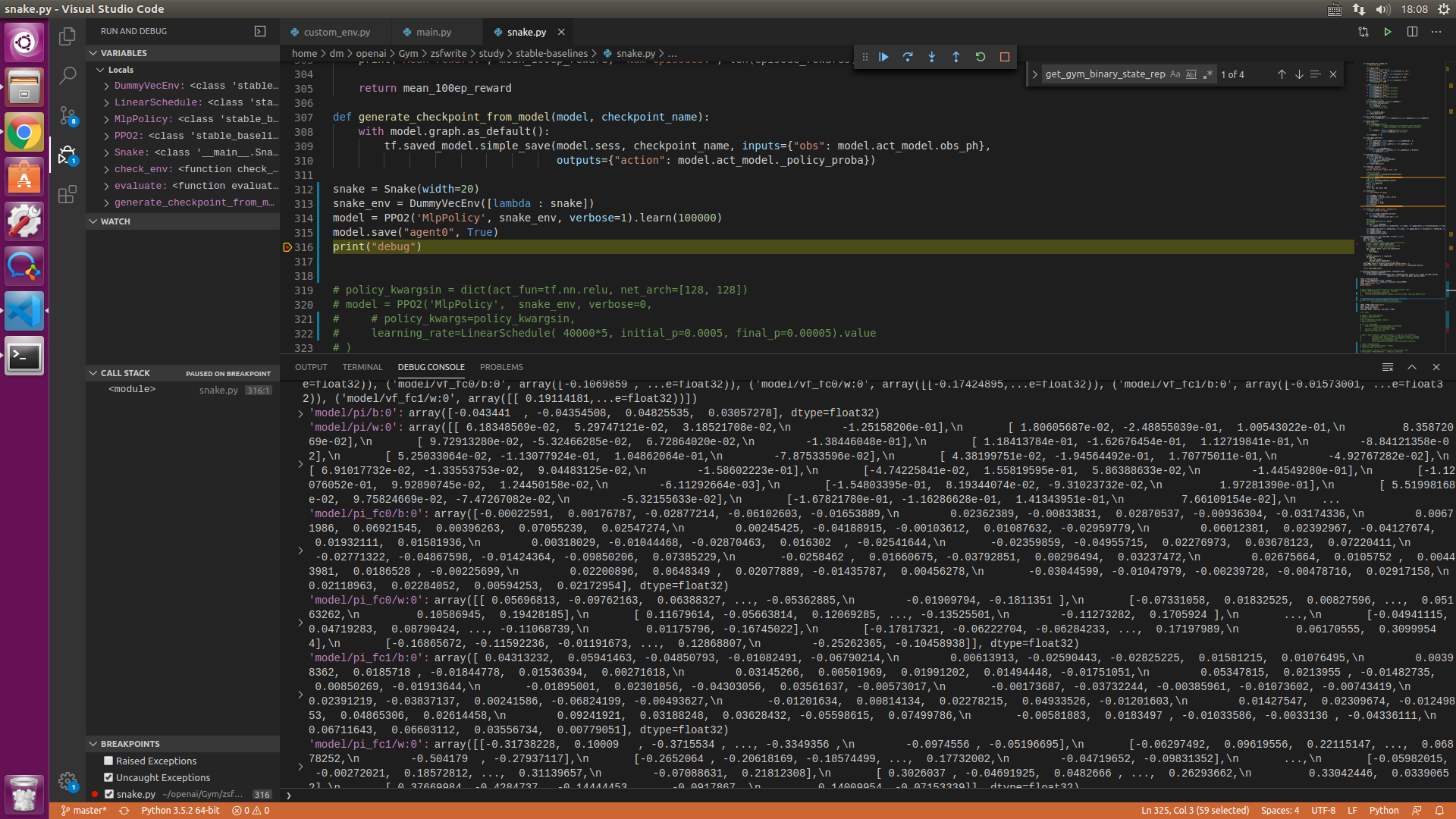Change Python 3.5.2 64-bit interpreter
This screenshot has width=1456, height=819.
click(x=180, y=811)
